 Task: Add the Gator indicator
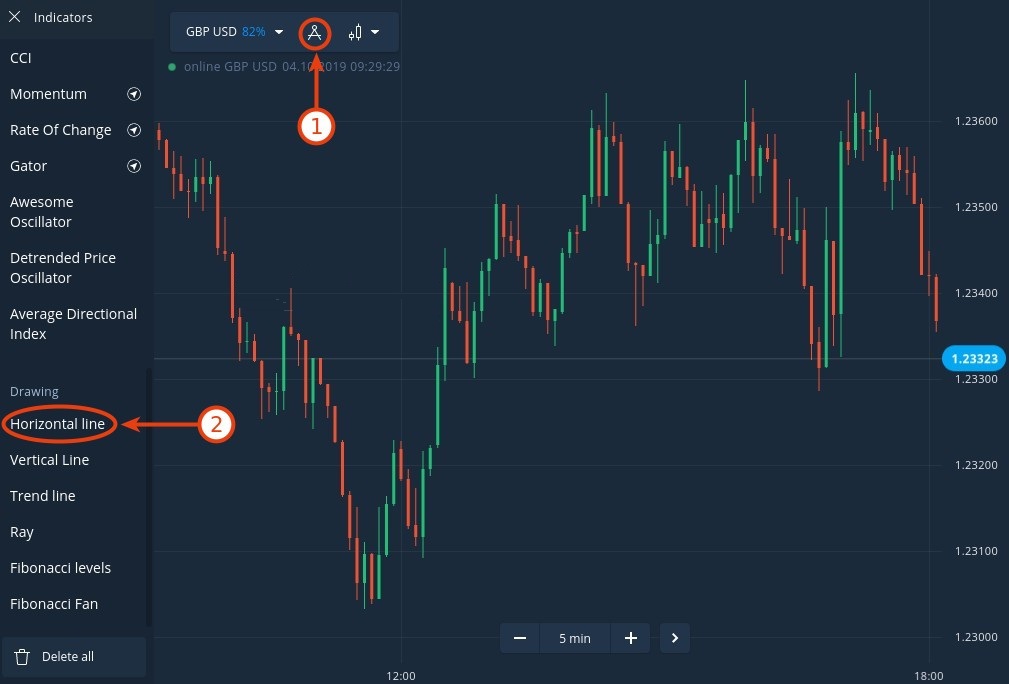tap(28, 166)
